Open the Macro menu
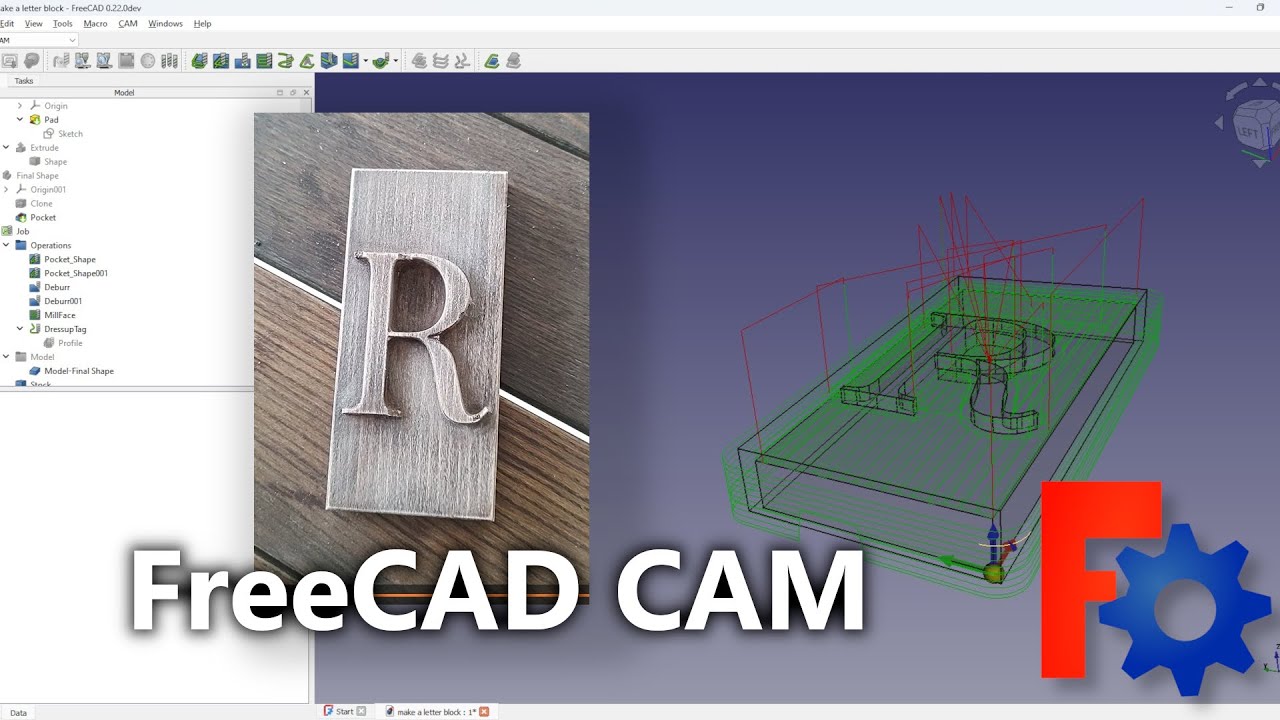Screen dimensions: 1280x720 click(x=95, y=23)
